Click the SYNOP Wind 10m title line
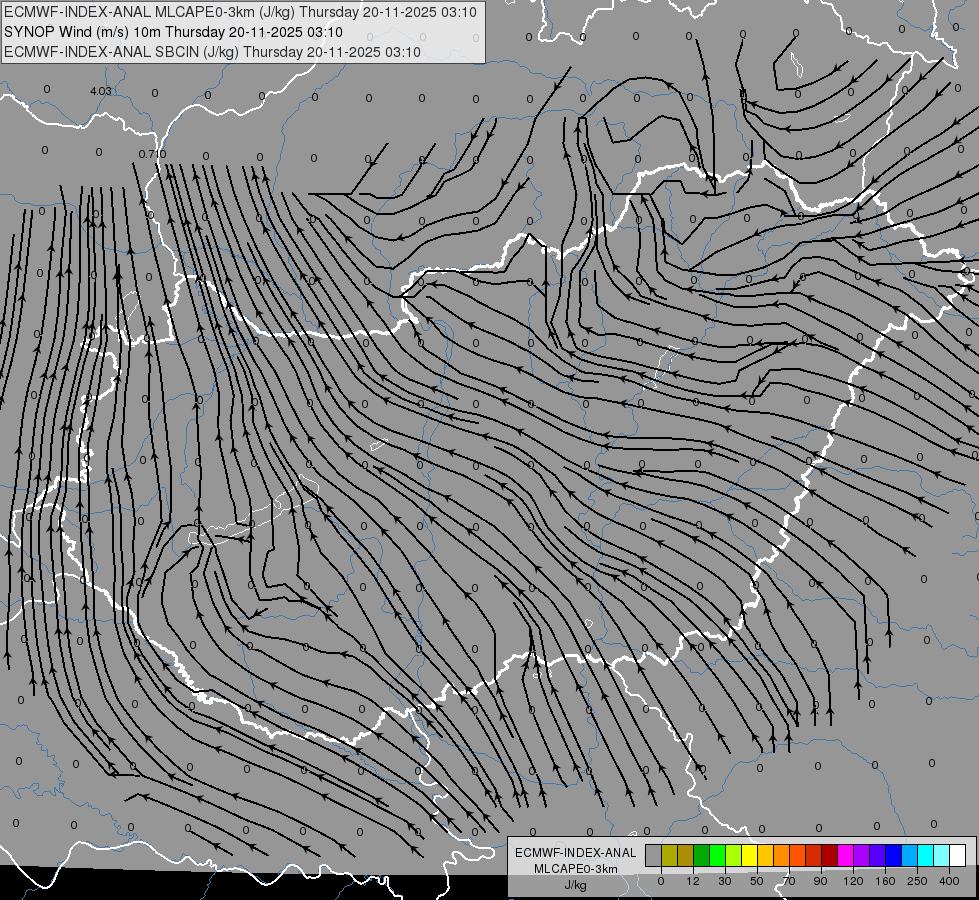The height and width of the screenshot is (900, 979). pos(173,32)
